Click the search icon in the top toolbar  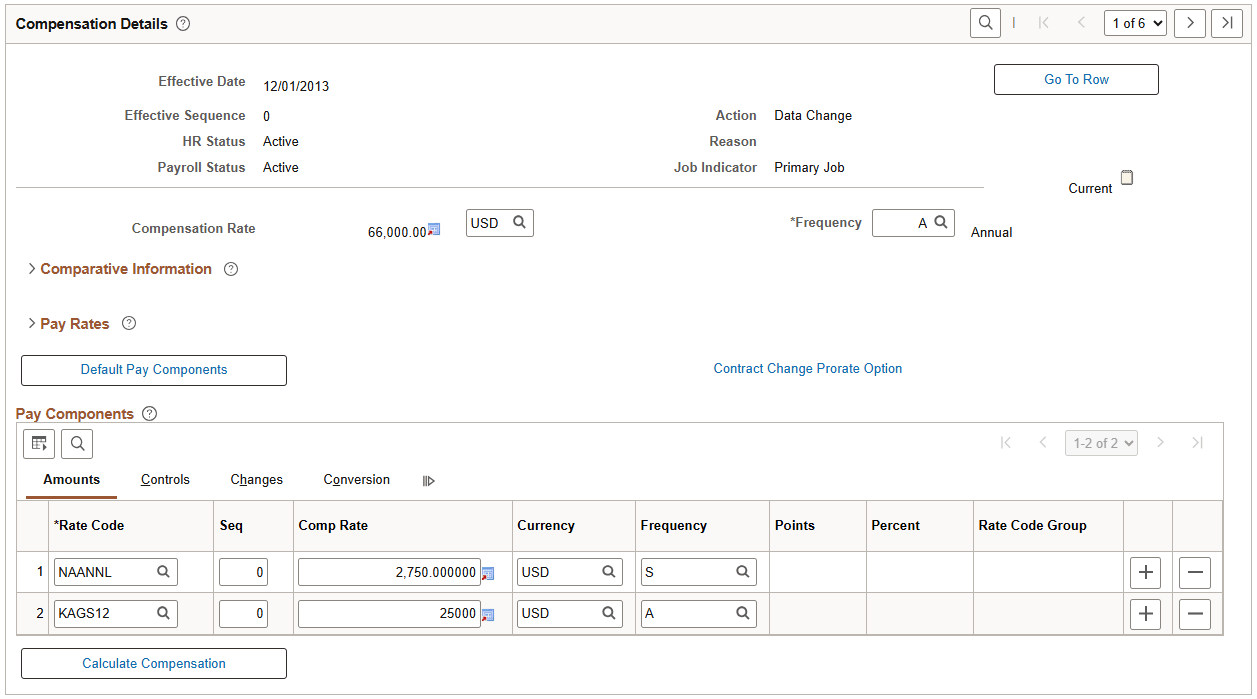[x=985, y=22]
